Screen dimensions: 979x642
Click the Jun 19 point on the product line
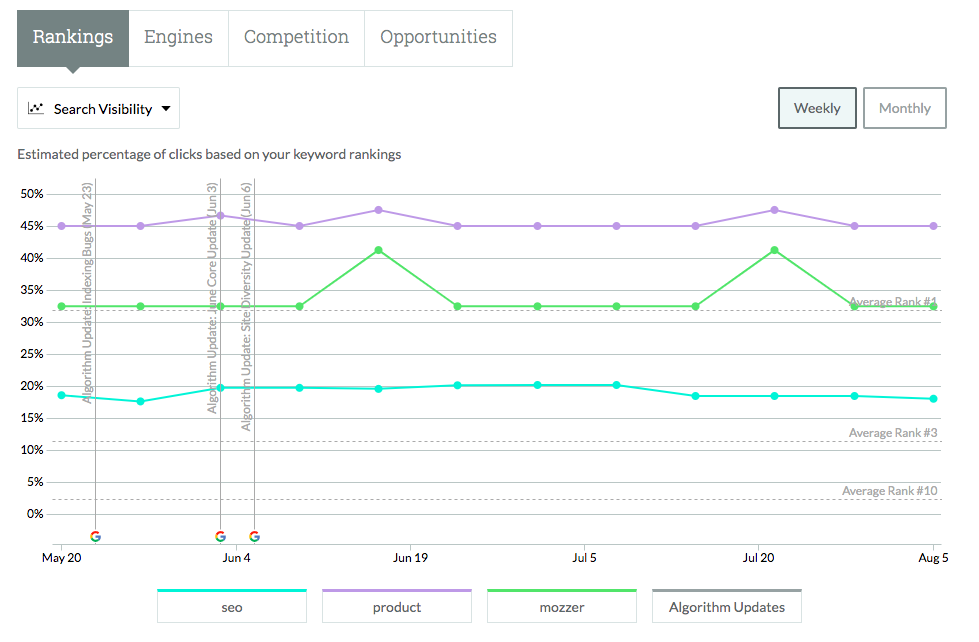click(x=377, y=209)
